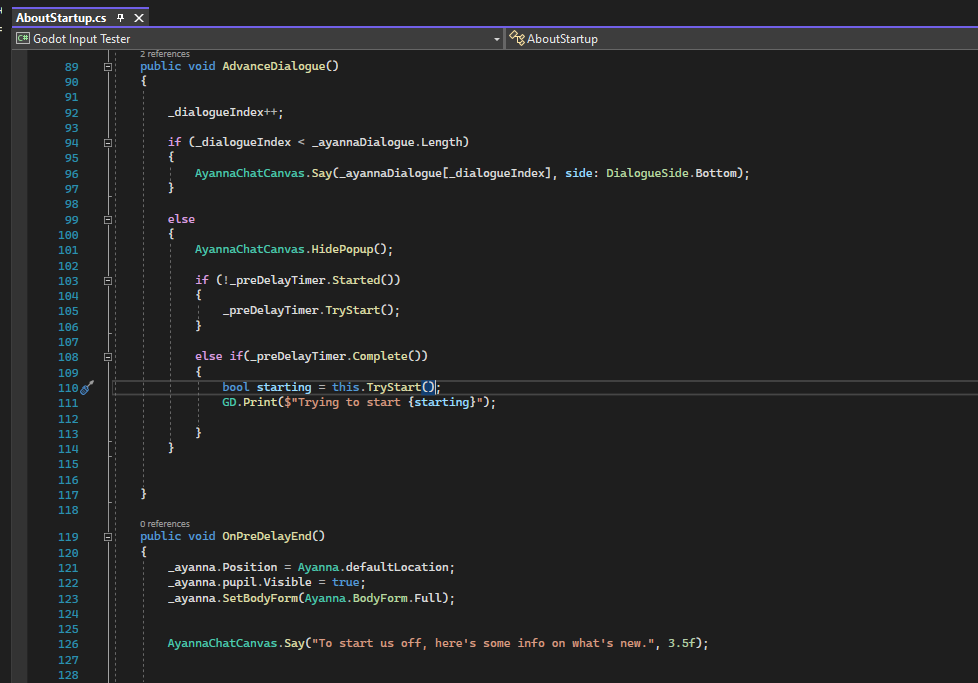Close the AboutStartup.cs tab
The image size is (978, 683).
point(138,18)
